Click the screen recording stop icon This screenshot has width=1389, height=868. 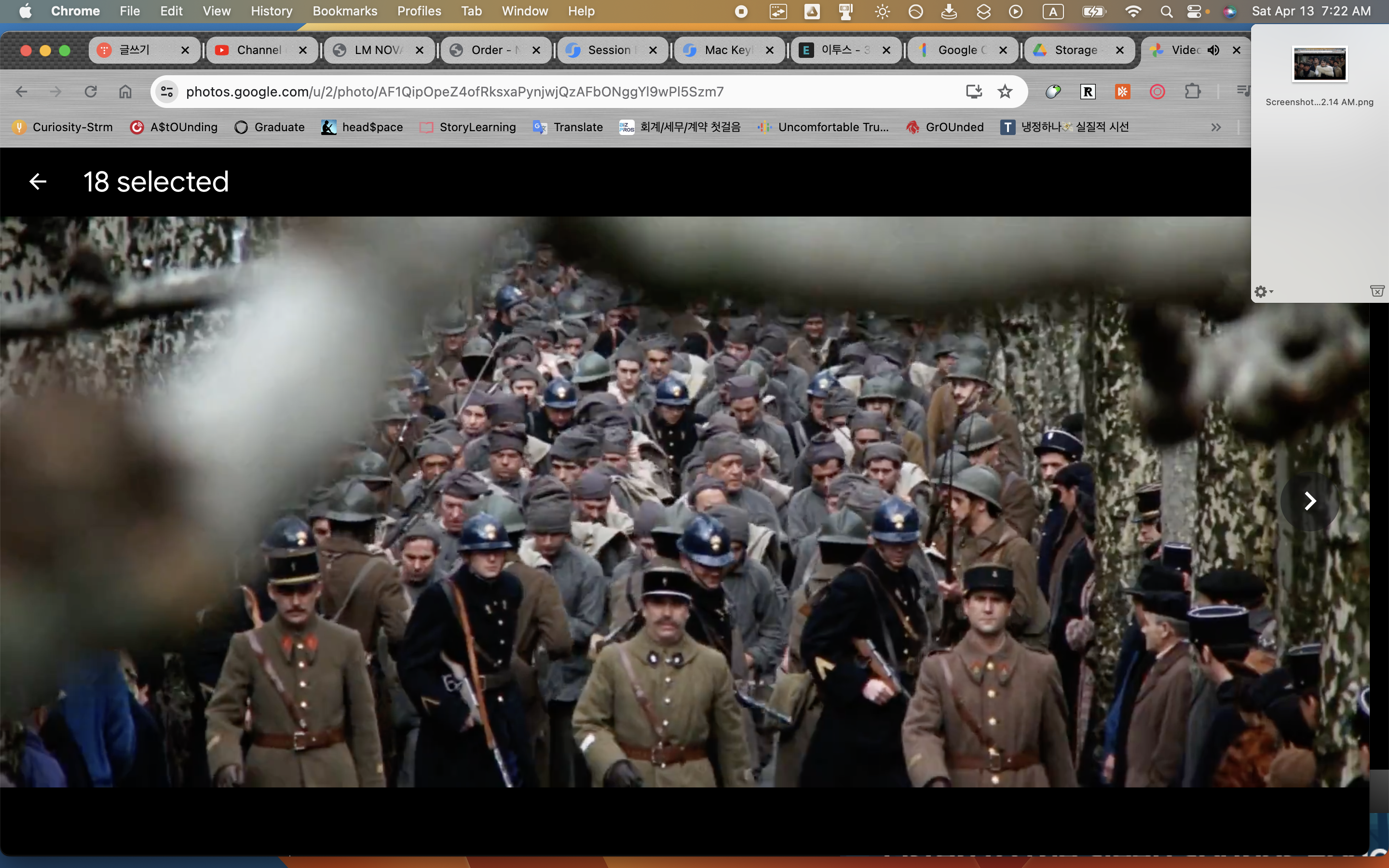point(741,12)
